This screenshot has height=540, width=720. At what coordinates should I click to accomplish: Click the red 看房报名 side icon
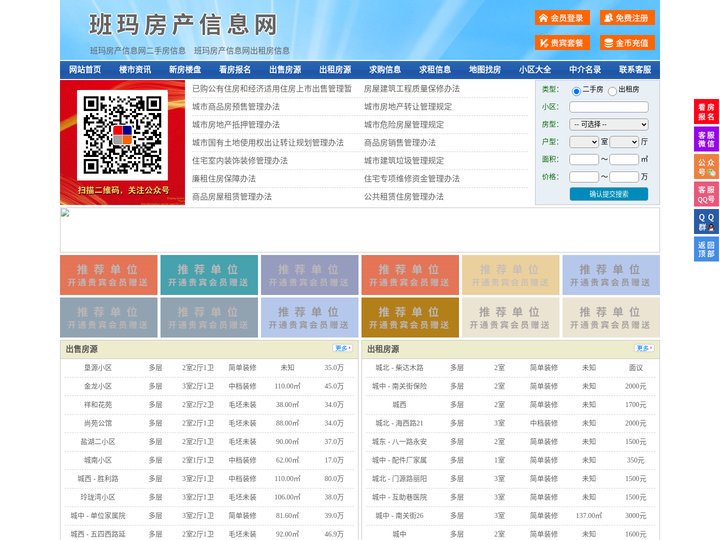click(706, 112)
